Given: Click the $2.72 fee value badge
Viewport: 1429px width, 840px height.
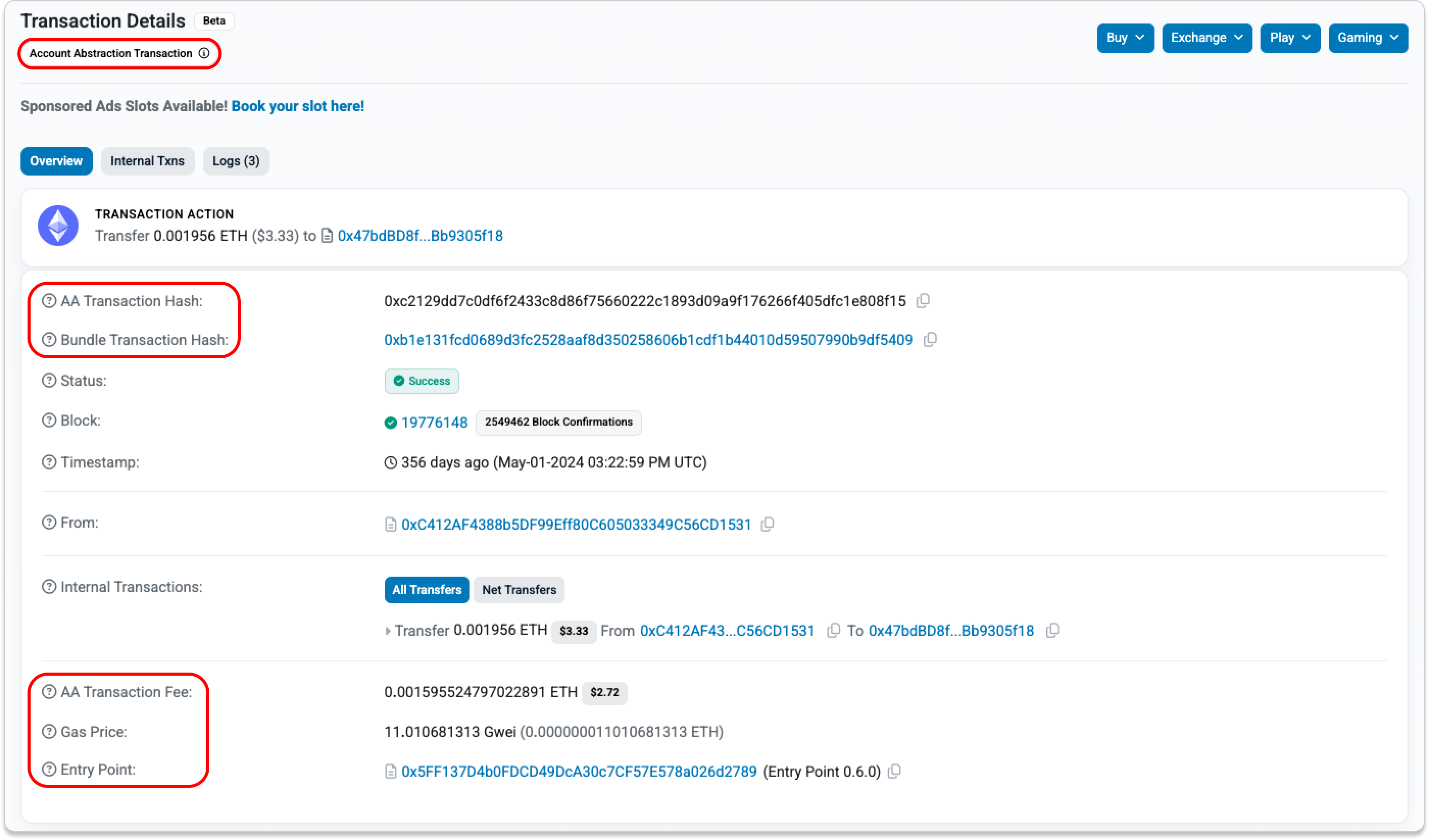Looking at the screenshot, I should click(604, 693).
